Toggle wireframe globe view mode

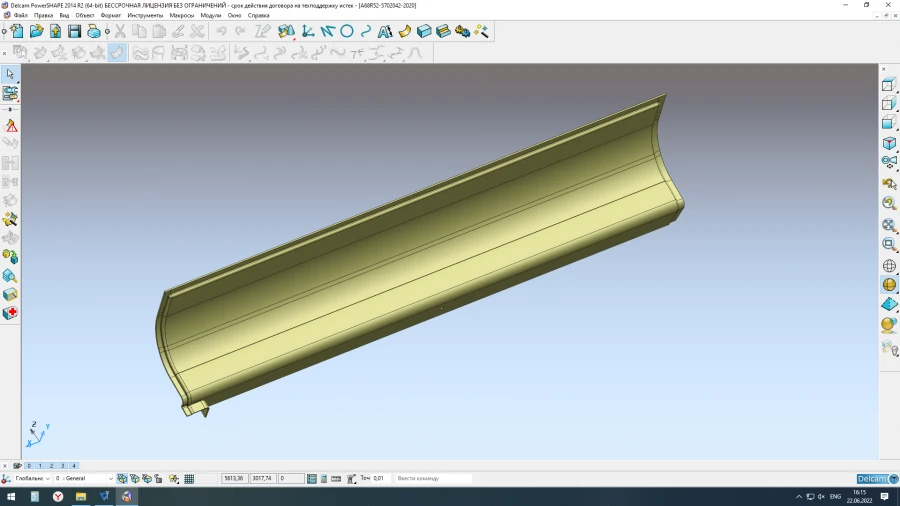click(x=888, y=266)
